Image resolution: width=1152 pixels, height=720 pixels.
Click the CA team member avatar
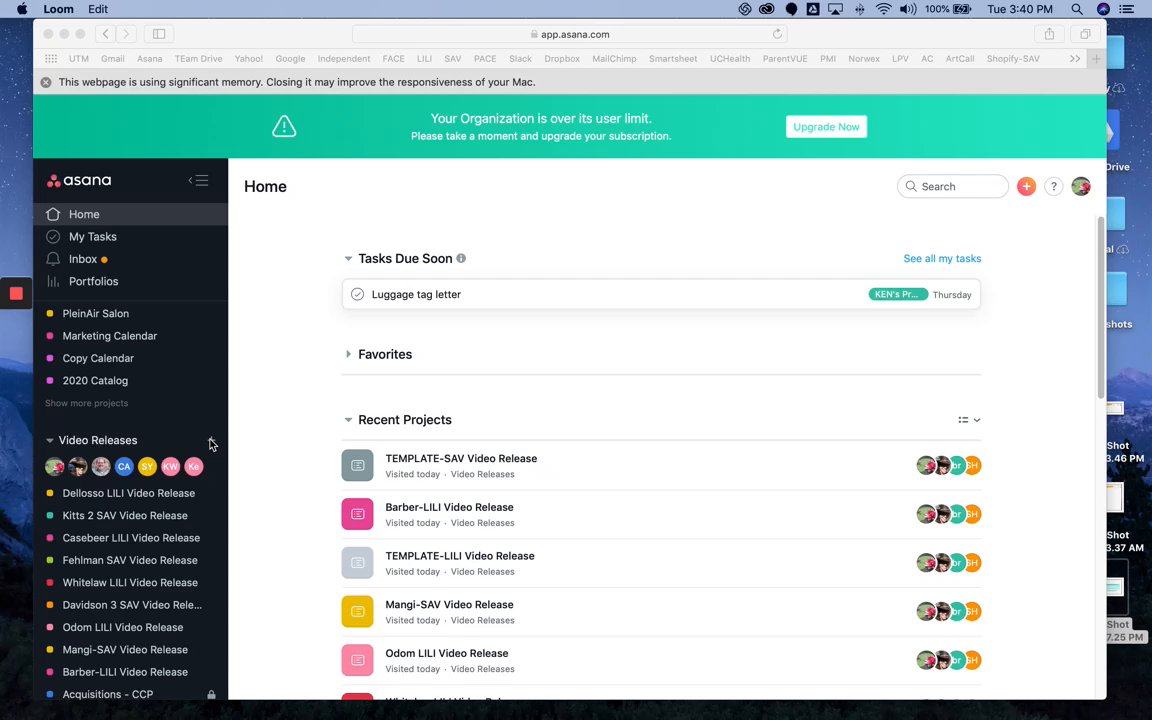pyautogui.click(x=124, y=467)
